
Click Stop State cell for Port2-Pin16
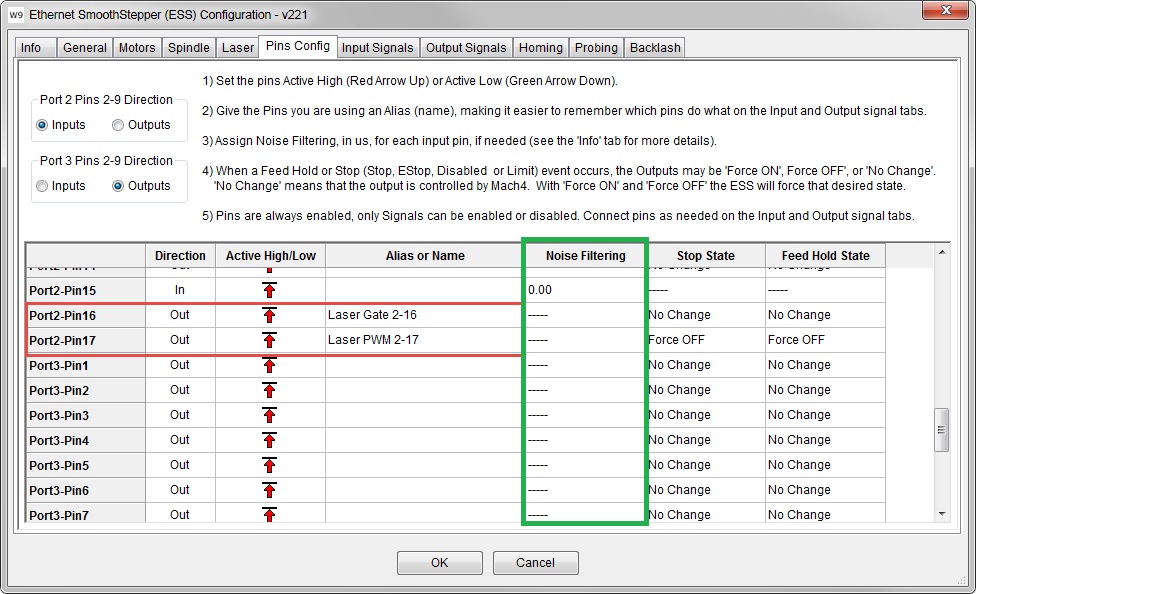click(706, 316)
